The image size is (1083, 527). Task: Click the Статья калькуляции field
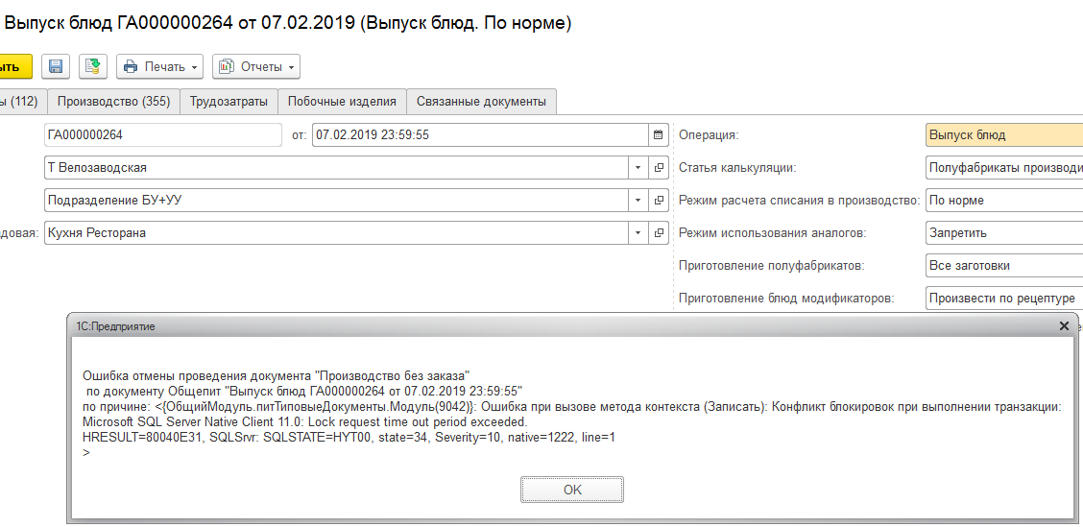click(1004, 168)
